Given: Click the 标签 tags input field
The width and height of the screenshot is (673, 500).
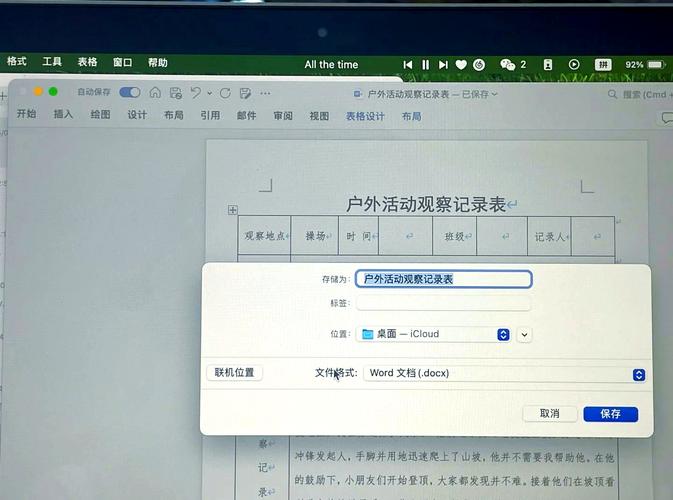Looking at the screenshot, I should 443,303.
